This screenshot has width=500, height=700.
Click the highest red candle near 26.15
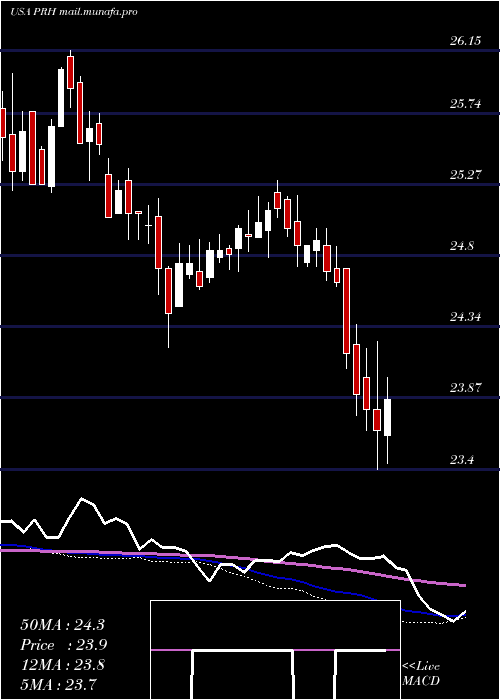click(71, 72)
